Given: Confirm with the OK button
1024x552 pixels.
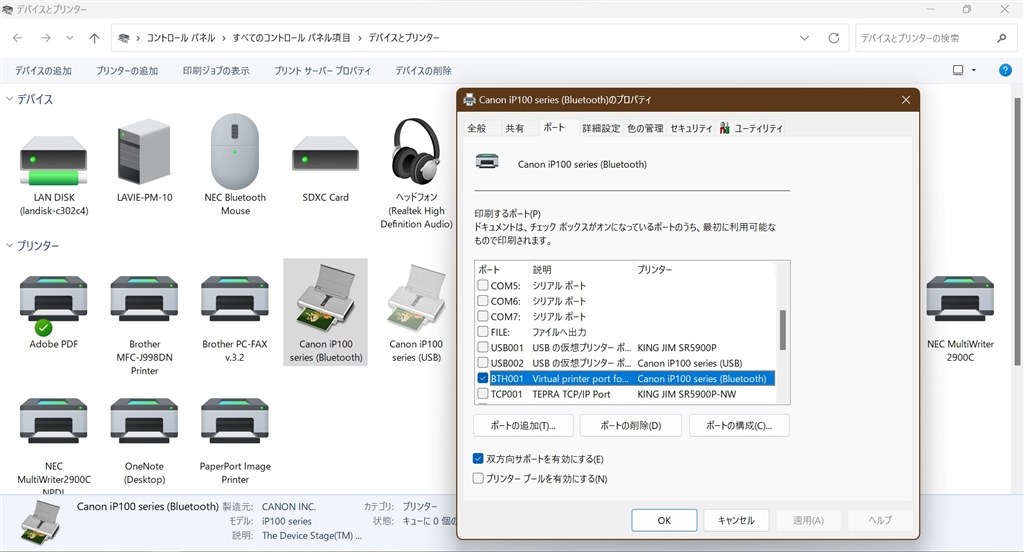Looking at the screenshot, I should [664, 520].
